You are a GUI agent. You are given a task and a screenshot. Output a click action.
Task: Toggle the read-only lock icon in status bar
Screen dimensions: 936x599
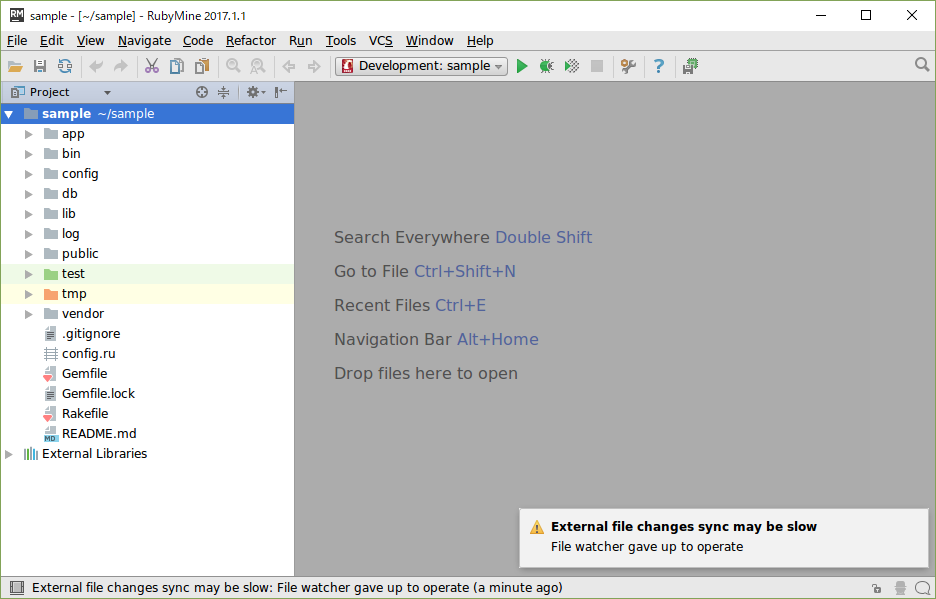click(876, 588)
